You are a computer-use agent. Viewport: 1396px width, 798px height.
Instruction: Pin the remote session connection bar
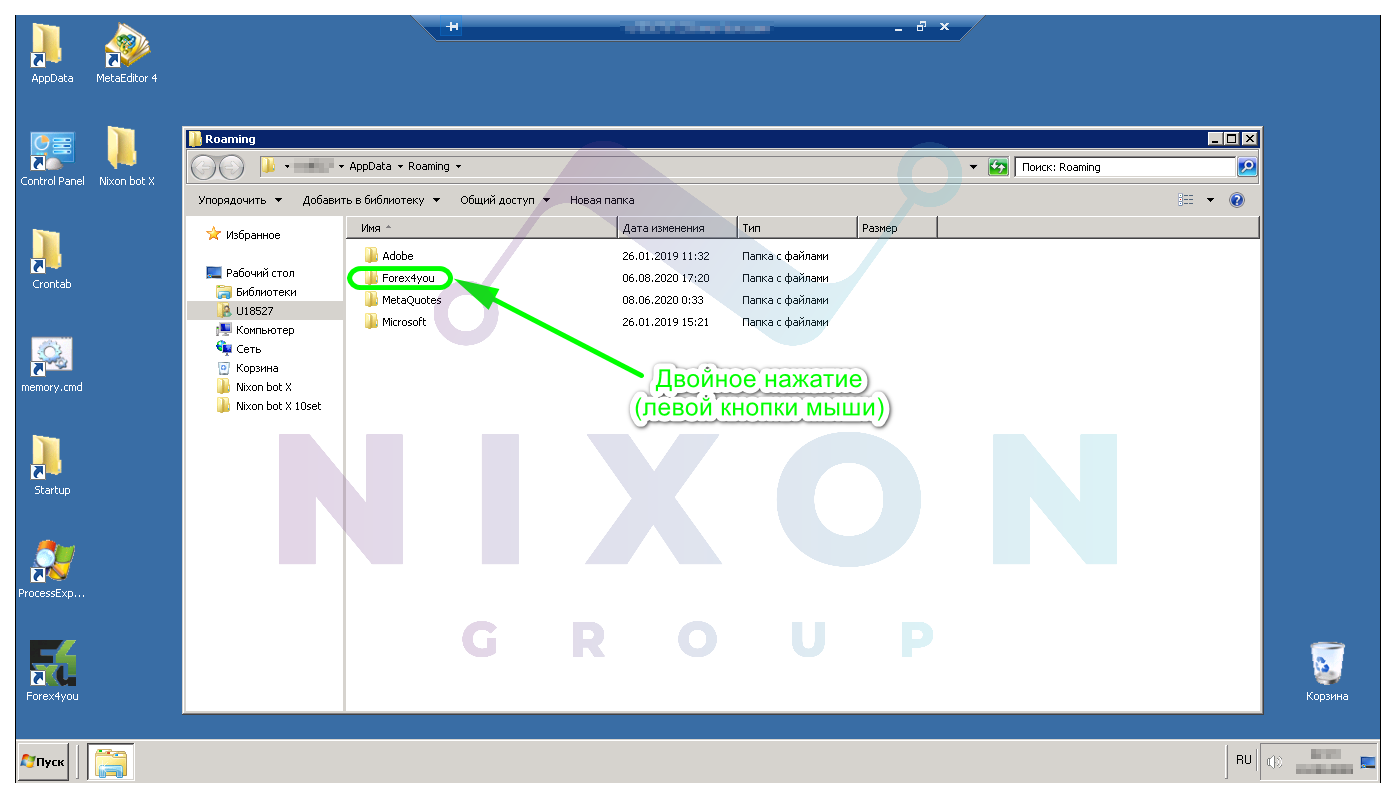(x=452, y=27)
